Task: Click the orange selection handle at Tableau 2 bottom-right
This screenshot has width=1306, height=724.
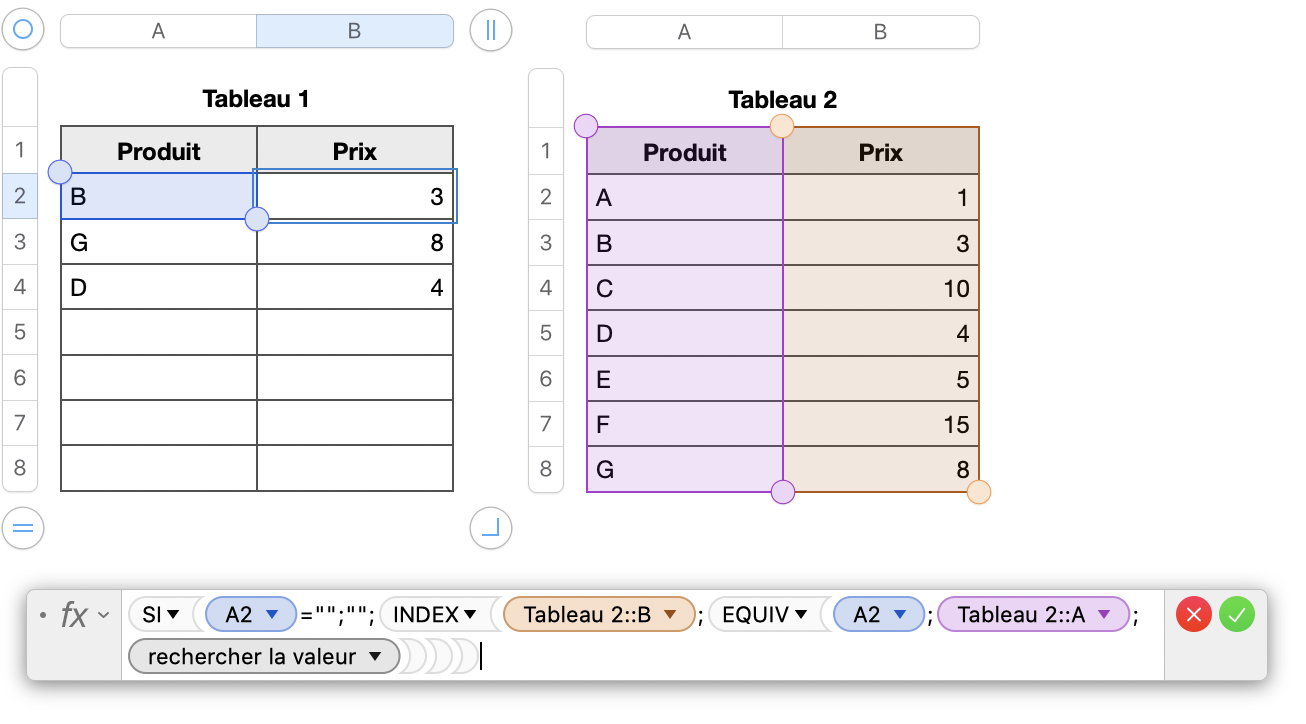Action: (x=979, y=492)
